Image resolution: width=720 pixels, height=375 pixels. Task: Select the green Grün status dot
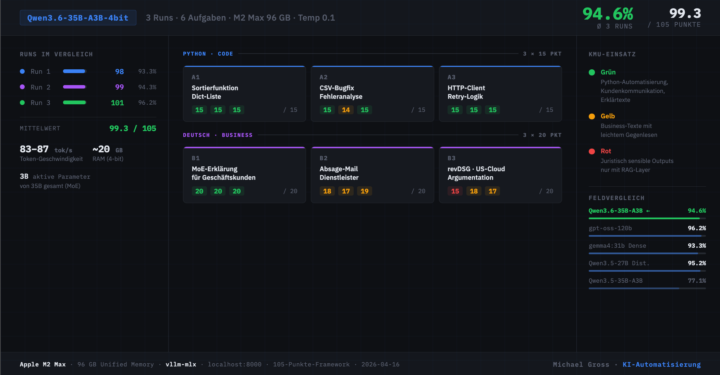pyautogui.click(x=592, y=73)
